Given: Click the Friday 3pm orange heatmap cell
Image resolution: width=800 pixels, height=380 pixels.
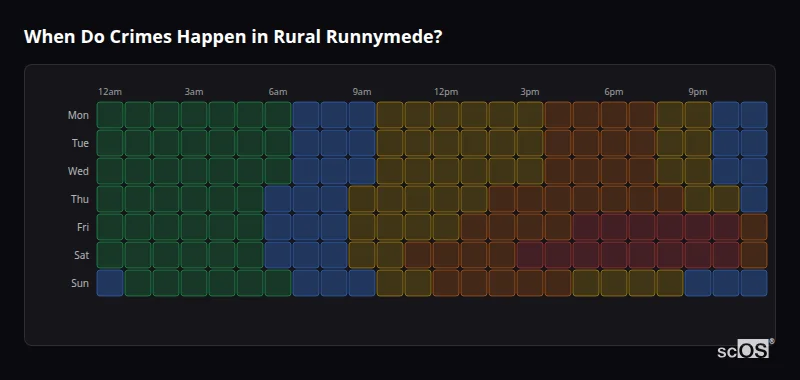Looking at the screenshot, I should pyautogui.click(x=530, y=227).
